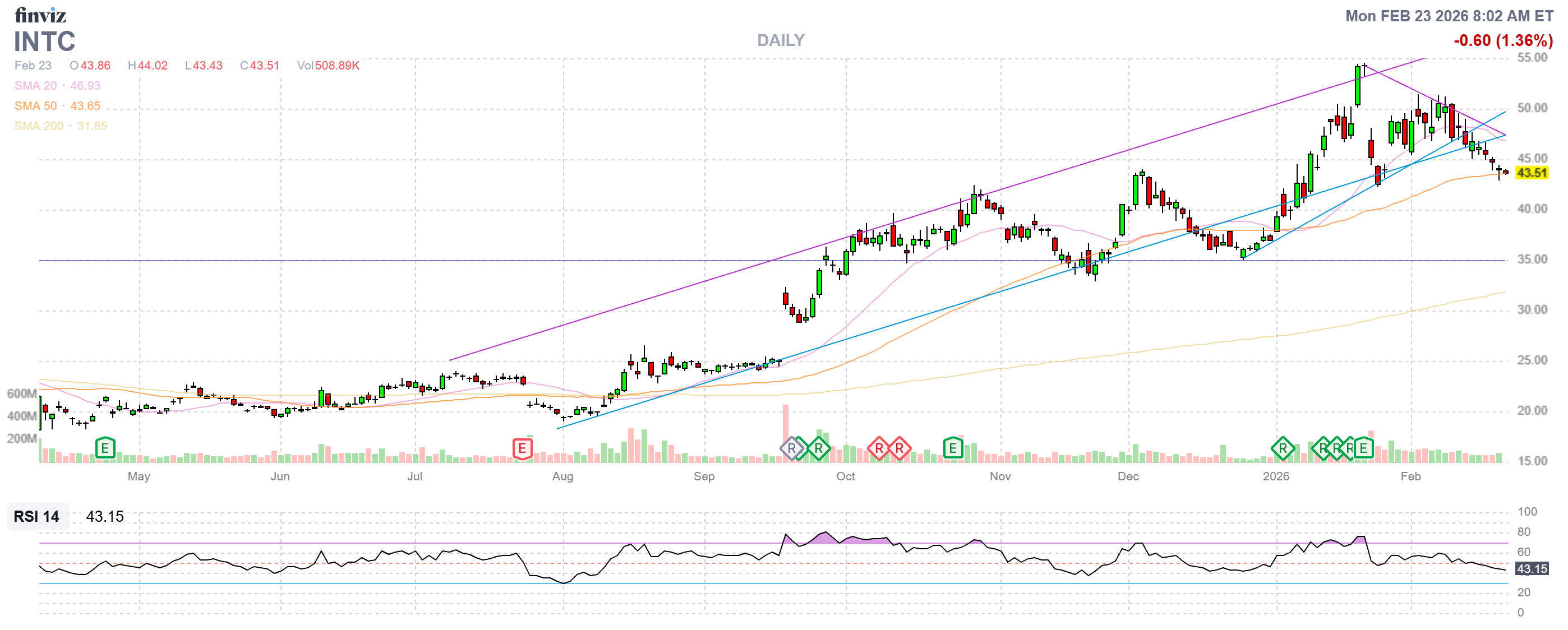Screen dimensions: 1568x630
Task: Click the dark 43.15 RSI value tag
Action: [1532, 568]
